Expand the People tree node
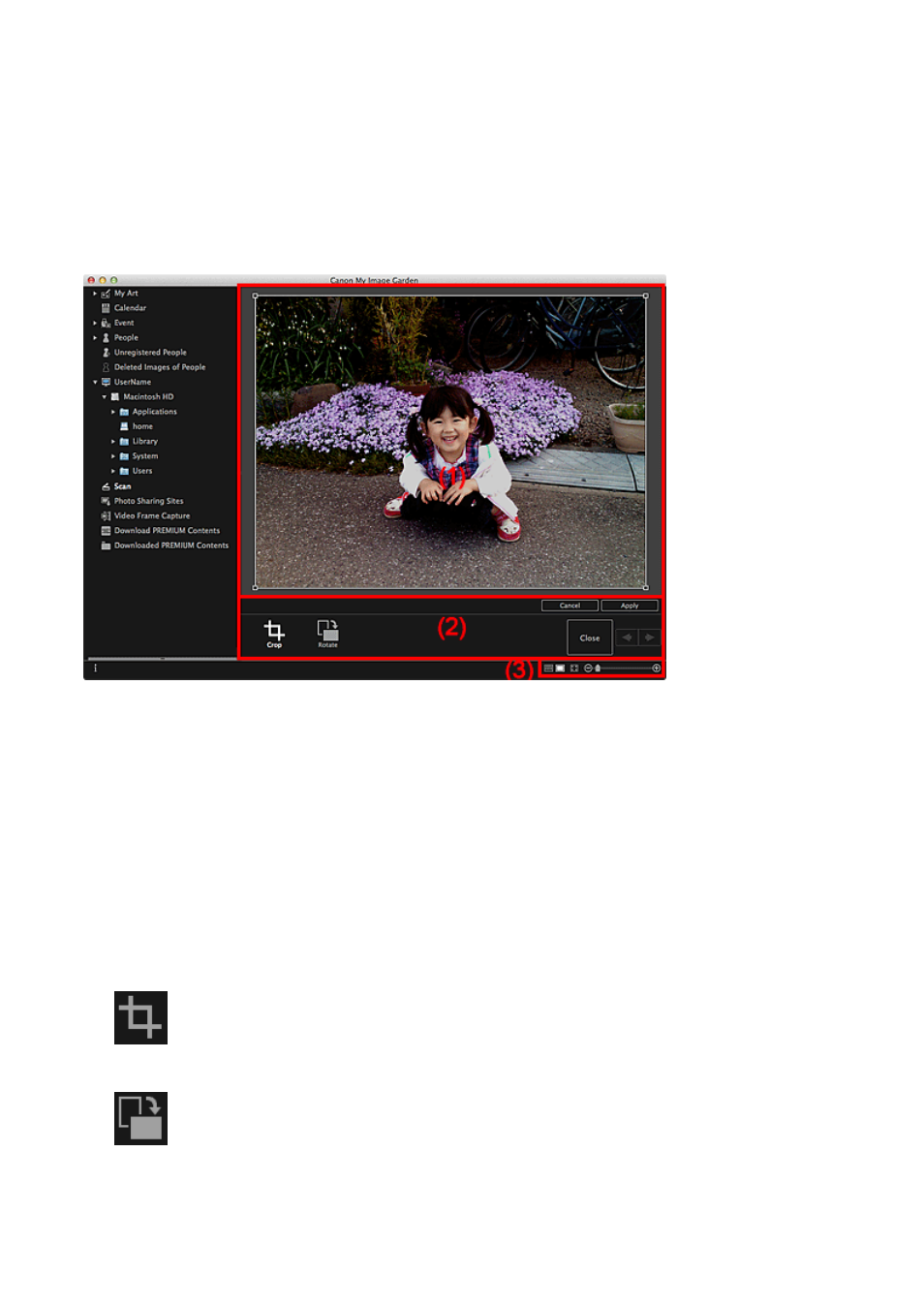Image resolution: width=924 pixels, height=1308 pixels. tap(95, 337)
